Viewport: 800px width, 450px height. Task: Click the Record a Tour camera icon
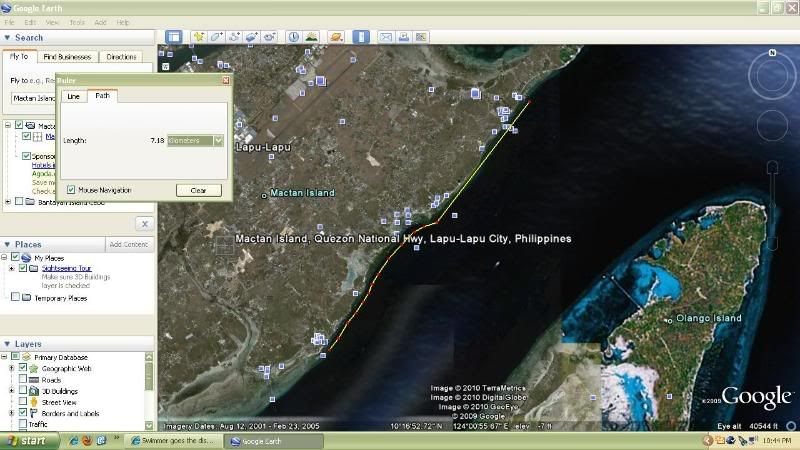click(x=270, y=37)
